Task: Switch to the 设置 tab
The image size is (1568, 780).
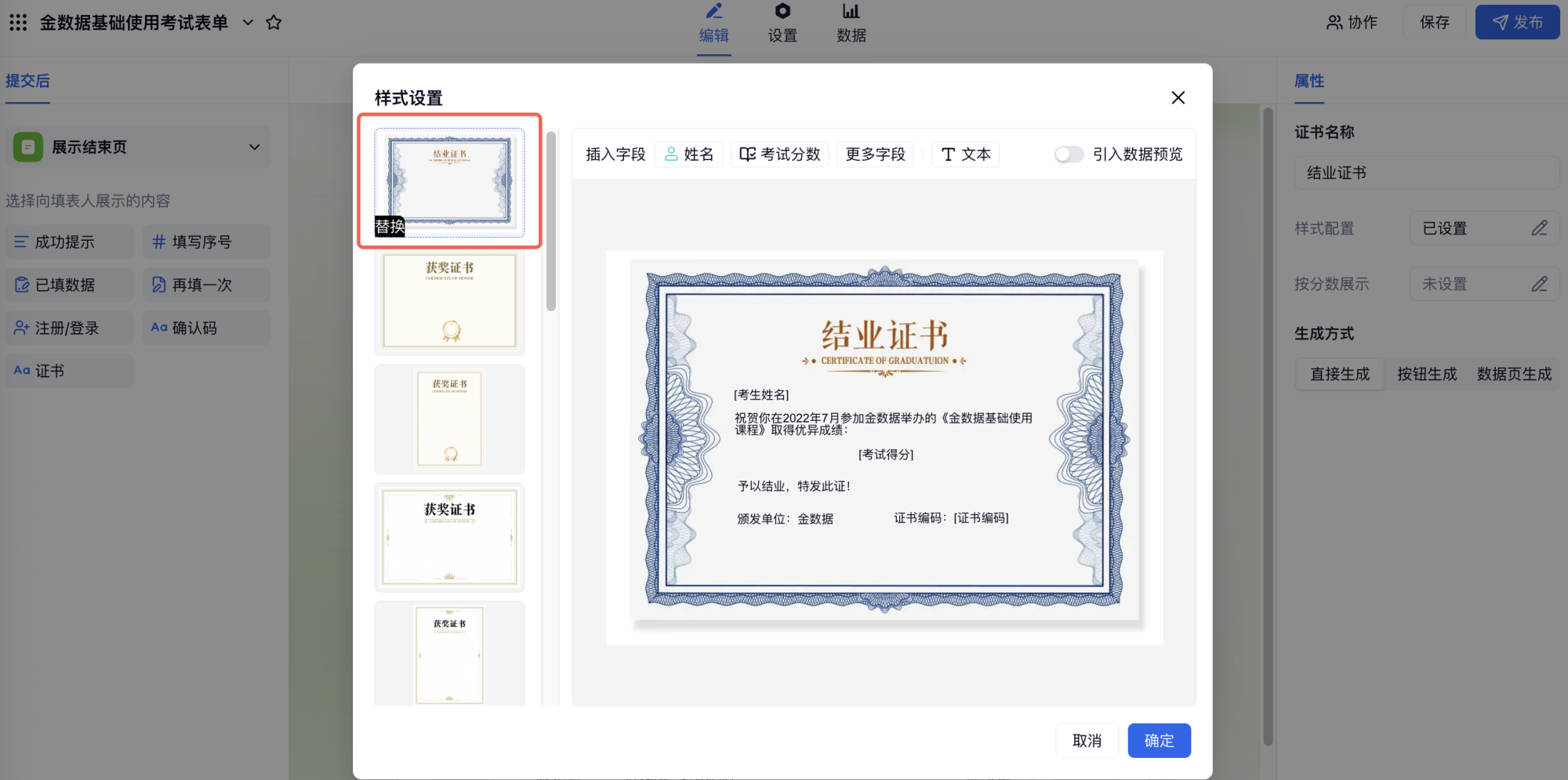Action: coord(782,24)
